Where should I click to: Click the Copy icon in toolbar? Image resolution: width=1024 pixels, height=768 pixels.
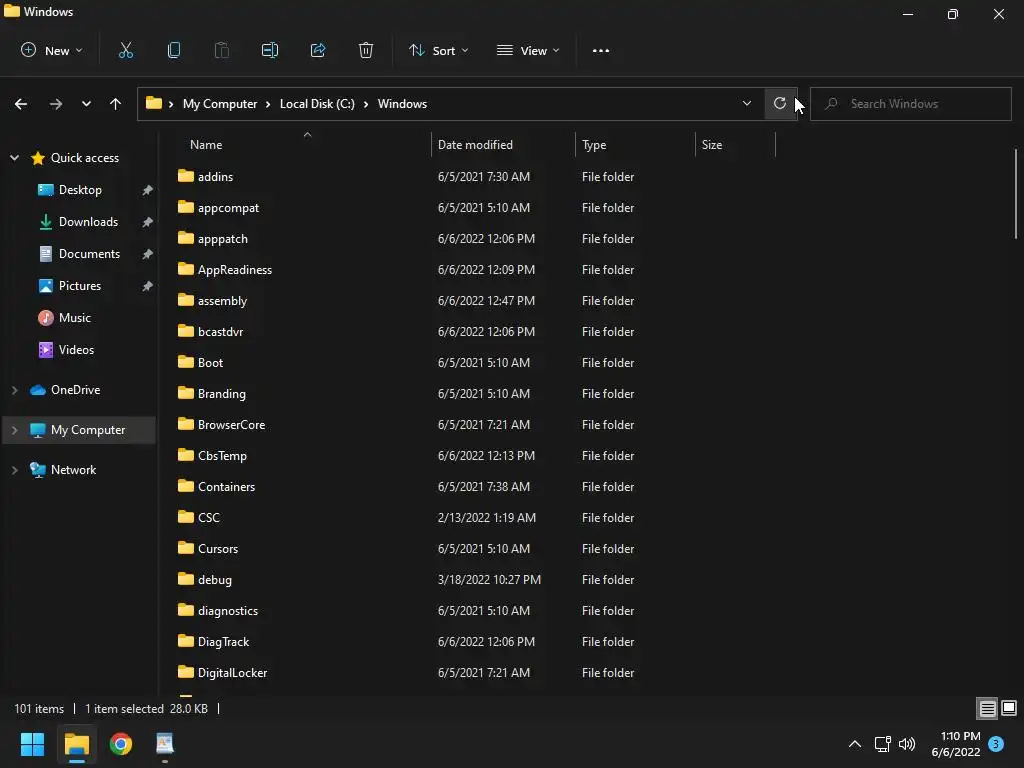174,50
